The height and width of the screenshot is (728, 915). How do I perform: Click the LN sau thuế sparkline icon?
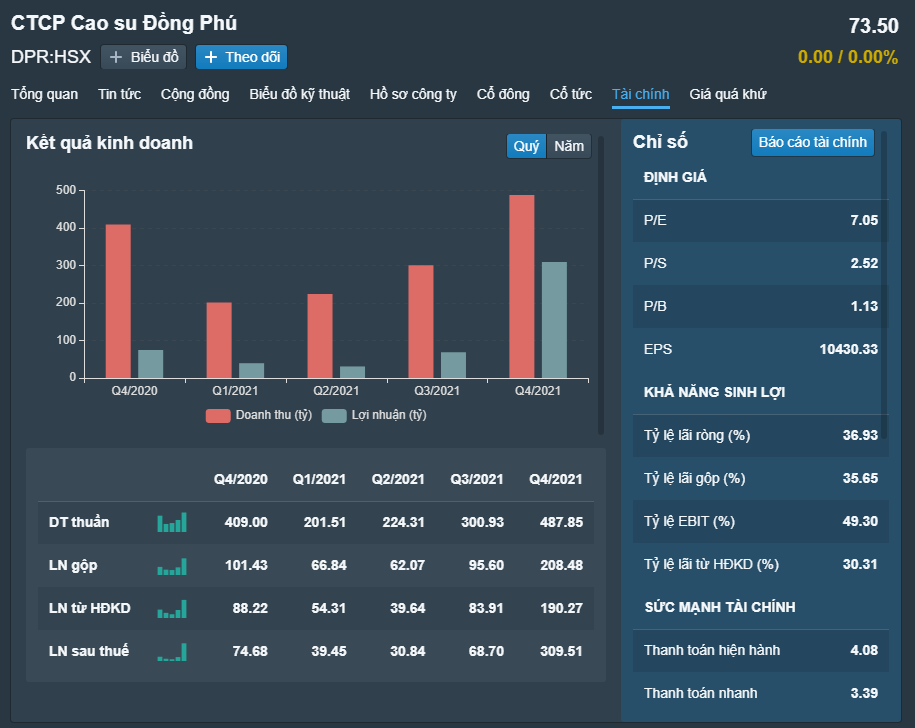tap(171, 652)
